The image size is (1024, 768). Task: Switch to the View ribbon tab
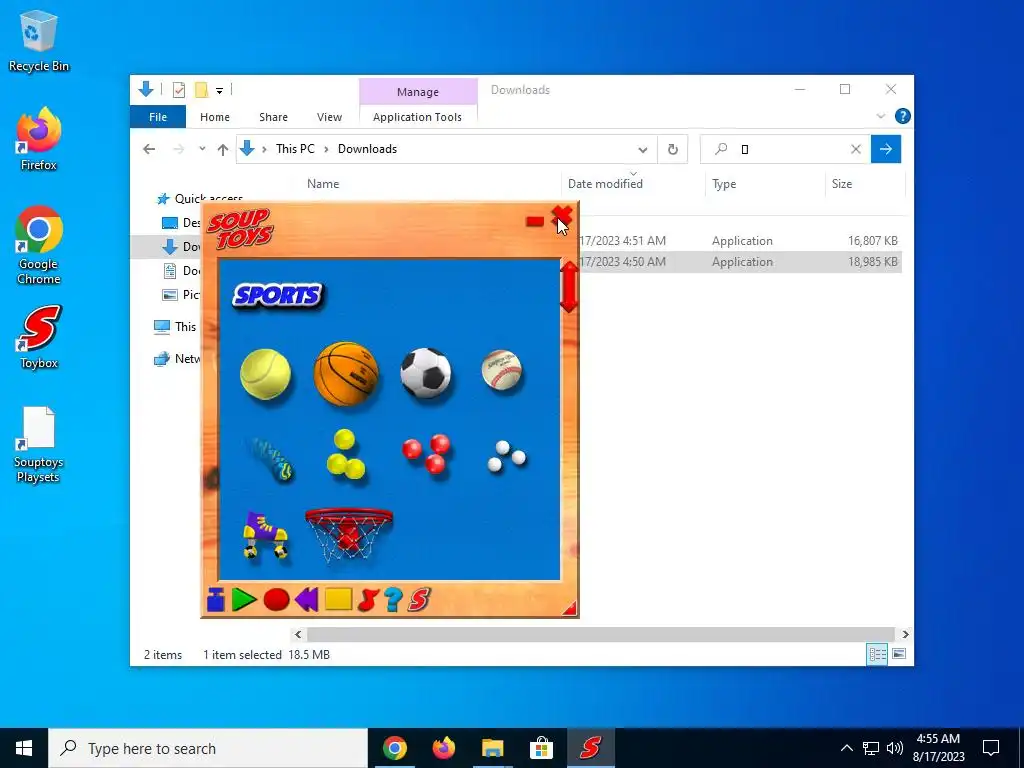click(329, 117)
